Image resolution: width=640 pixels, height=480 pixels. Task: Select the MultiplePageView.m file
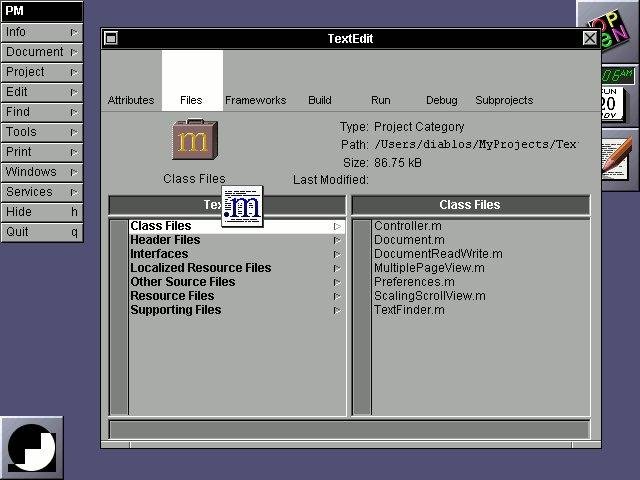click(x=480, y=268)
